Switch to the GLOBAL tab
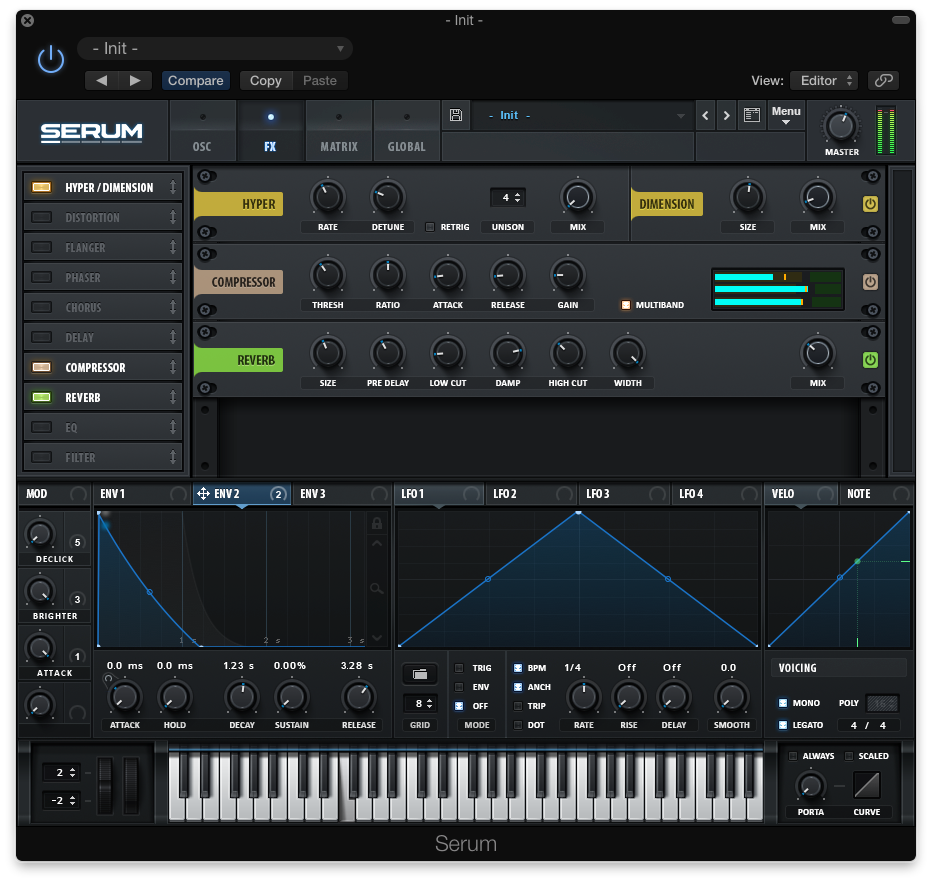This screenshot has height=883, width=932. coord(407,131)
